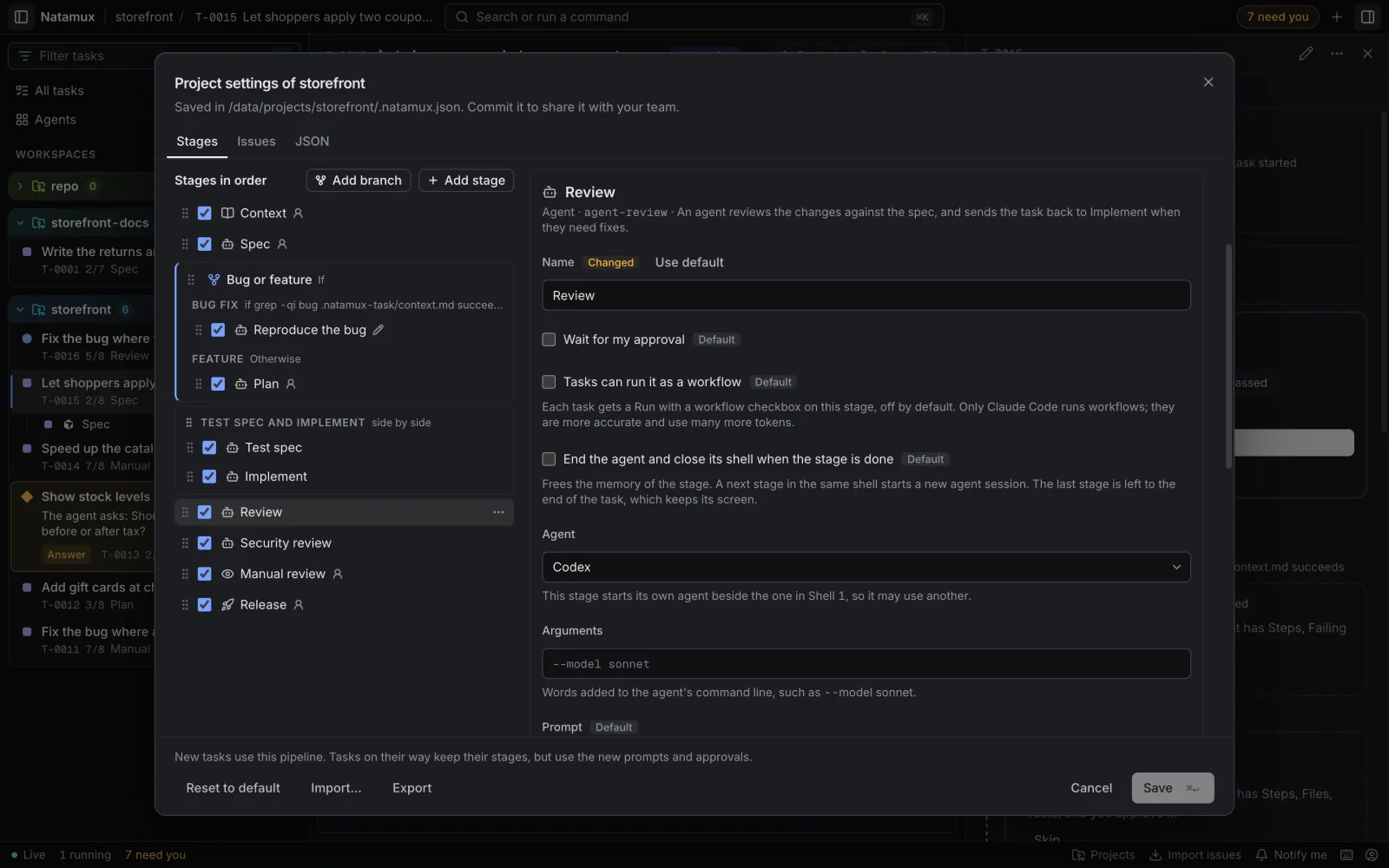Screen dimensions: 1389x868
Task: Click the Arguments input field
Action: coord(866,664)
